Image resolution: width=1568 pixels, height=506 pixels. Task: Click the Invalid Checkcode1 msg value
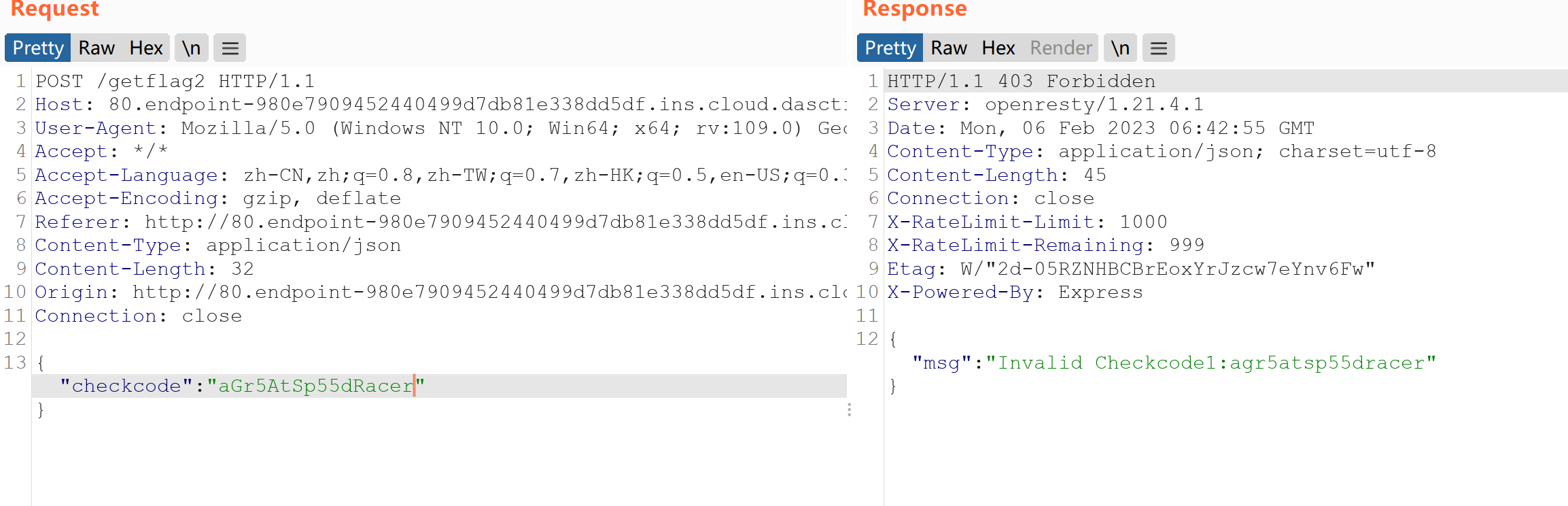pyautogui.click(x=1210, y=363)
